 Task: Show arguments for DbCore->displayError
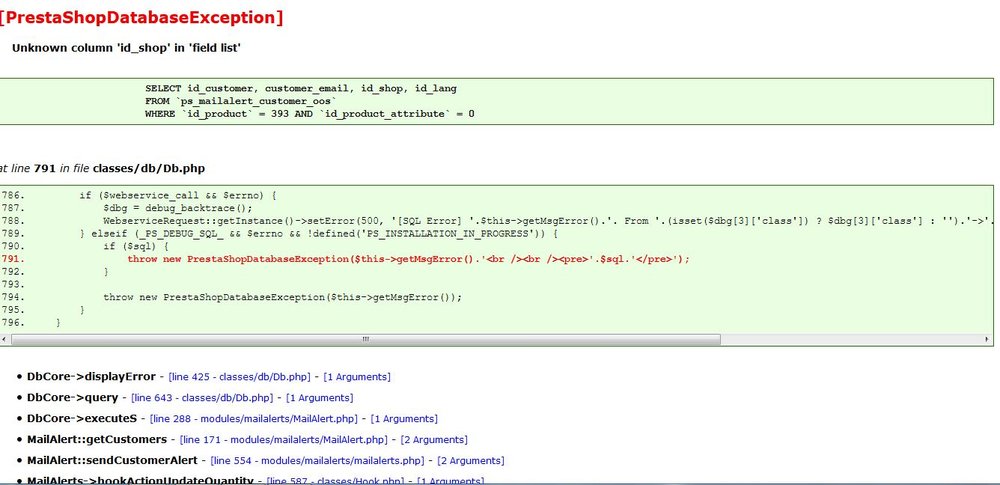[x=357, y=377]
